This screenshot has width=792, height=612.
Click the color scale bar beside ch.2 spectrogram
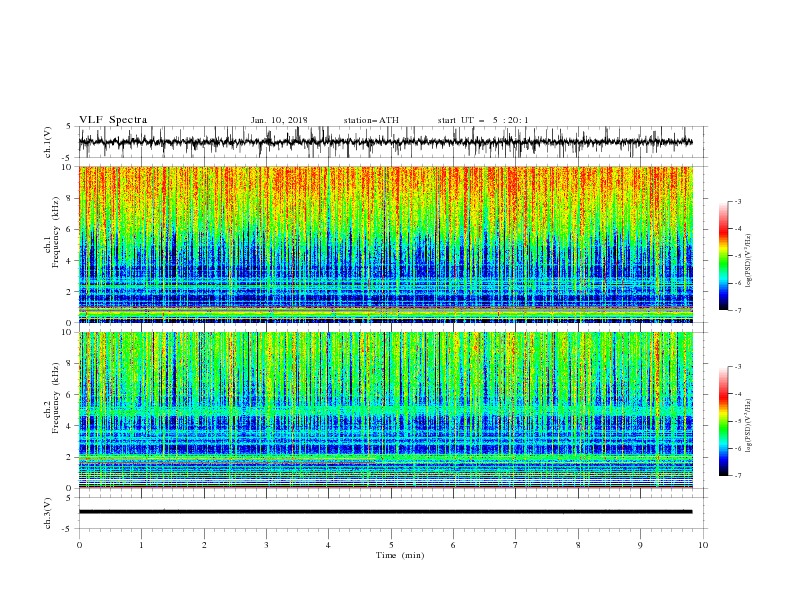click(724, 421)
